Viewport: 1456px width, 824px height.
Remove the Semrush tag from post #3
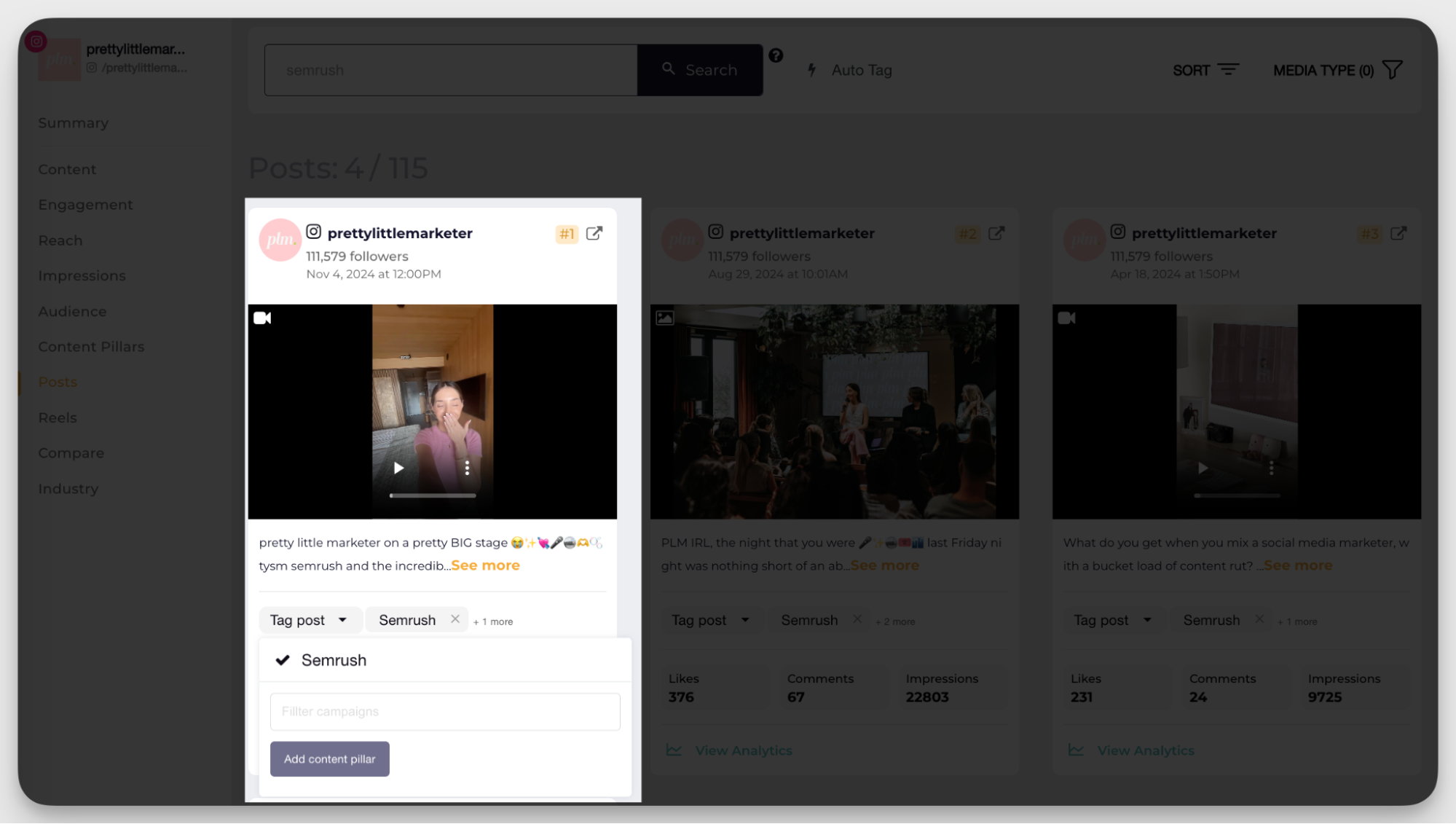(1259, 619)
